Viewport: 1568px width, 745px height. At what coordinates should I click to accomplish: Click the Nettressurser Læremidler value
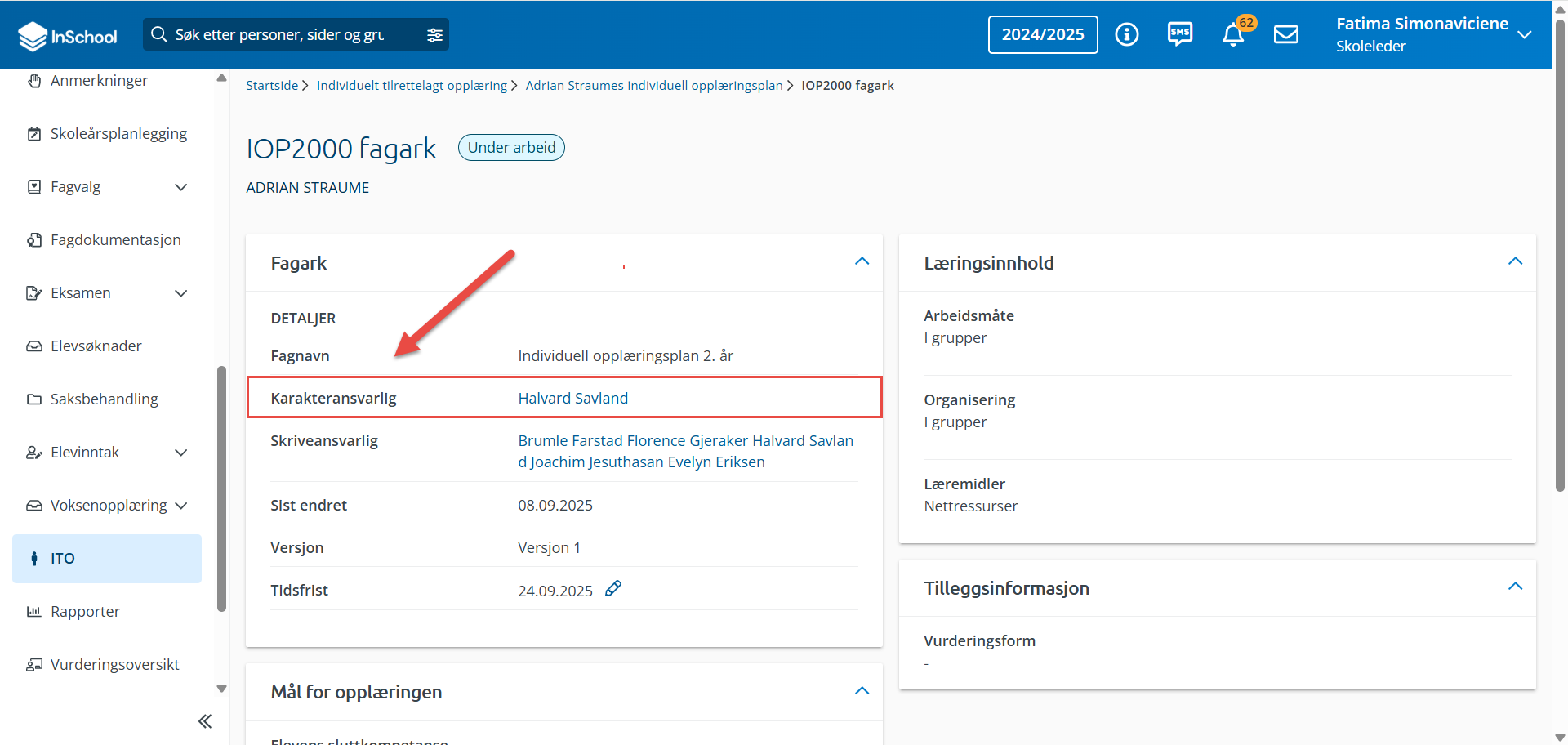971,506
